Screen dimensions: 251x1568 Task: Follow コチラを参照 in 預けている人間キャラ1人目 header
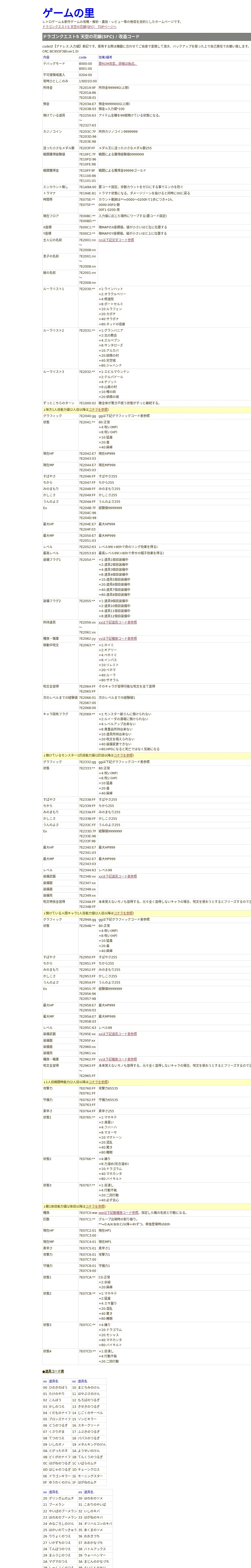click(x=124, y=913)
